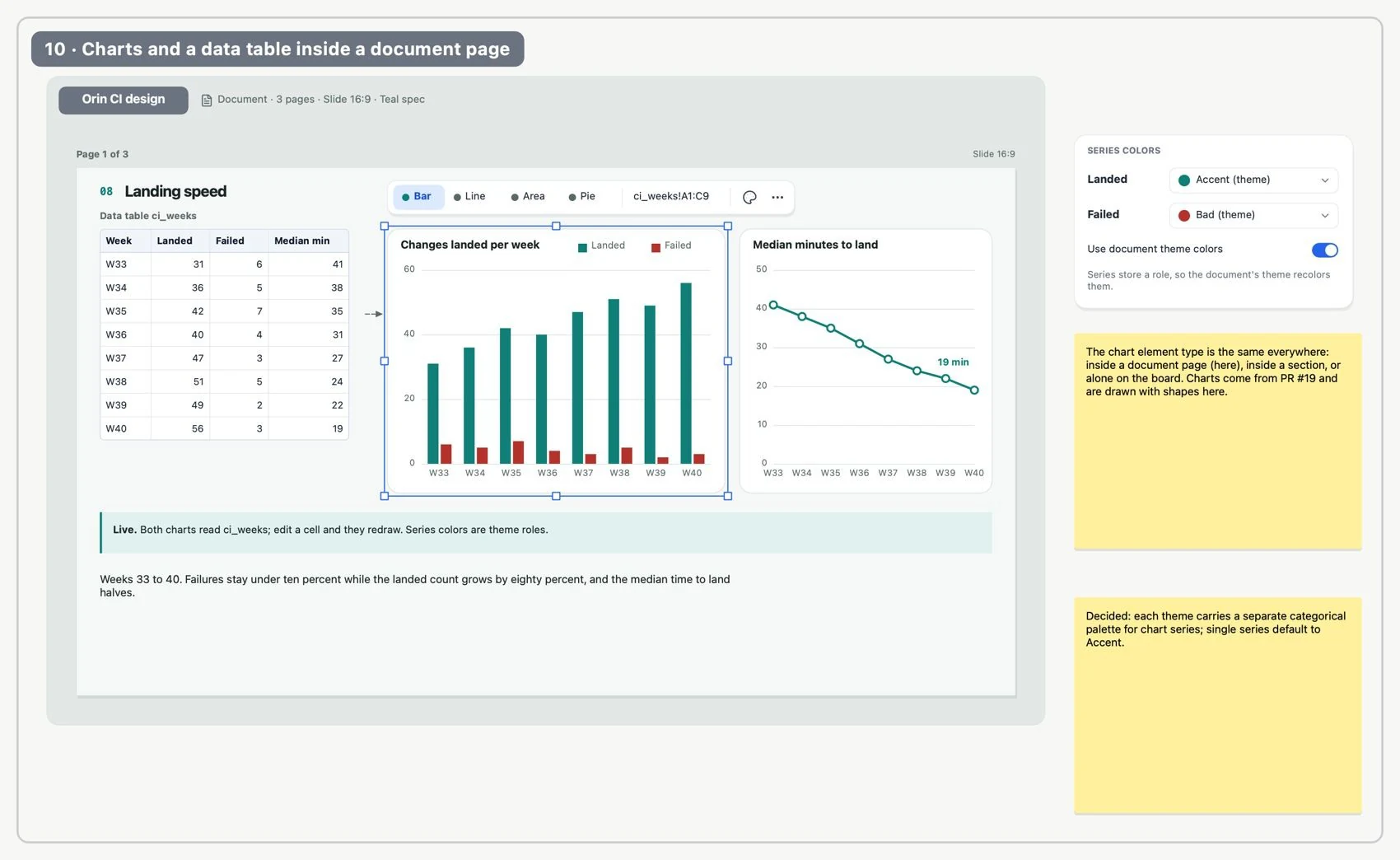
Task: Open the Failed series color dropdown
Action: (x=1253, y=215)
